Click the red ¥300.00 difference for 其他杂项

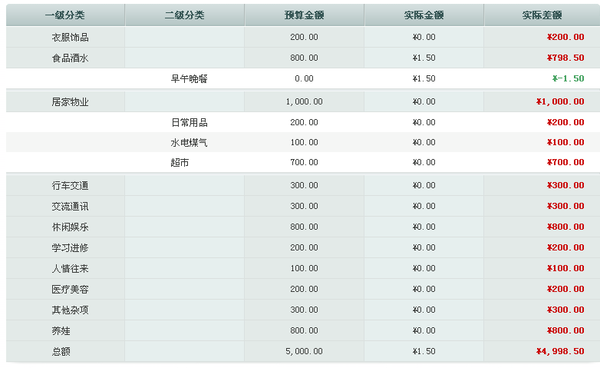[566, 309]
